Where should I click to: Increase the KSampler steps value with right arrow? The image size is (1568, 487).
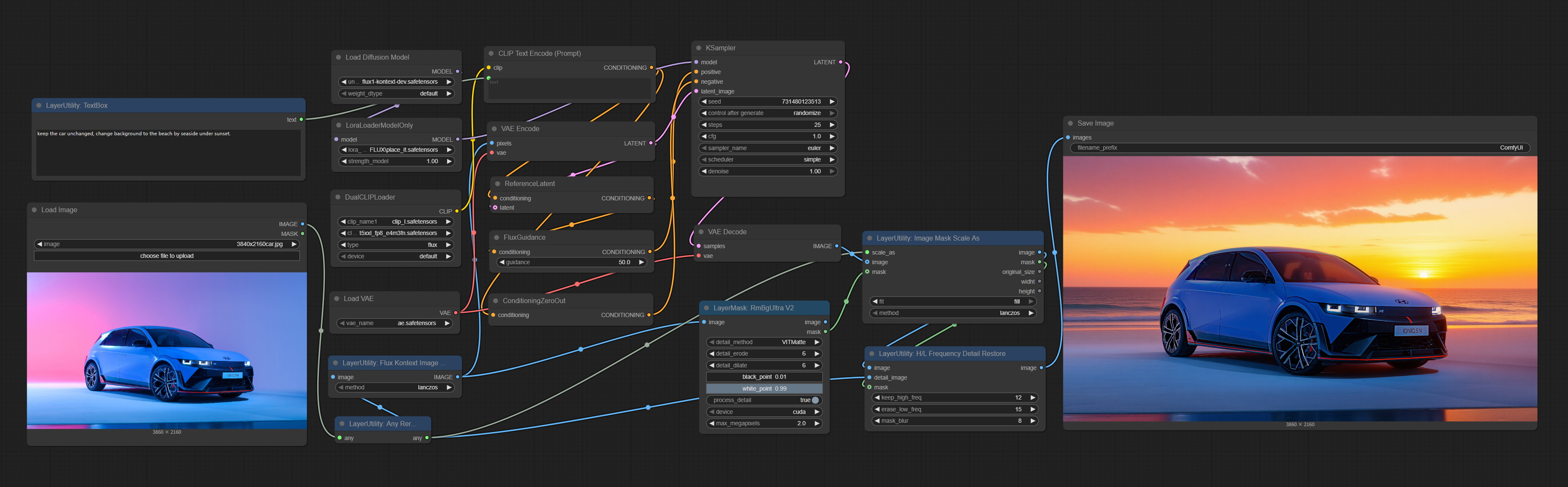[x=832, y=125]
